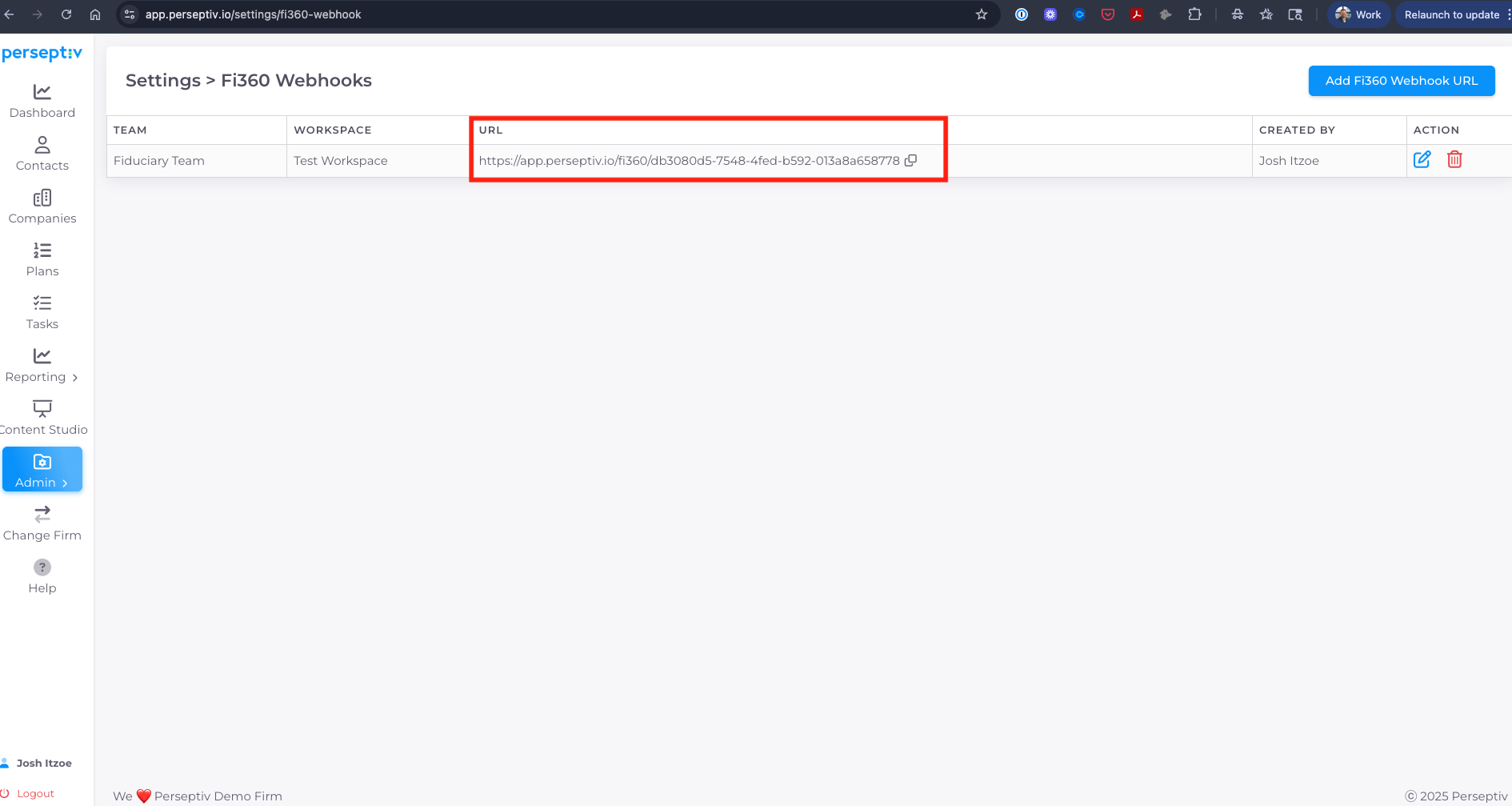Open the Work profile menu
Screen dimensions: 1512x806
click(1358, 14)
